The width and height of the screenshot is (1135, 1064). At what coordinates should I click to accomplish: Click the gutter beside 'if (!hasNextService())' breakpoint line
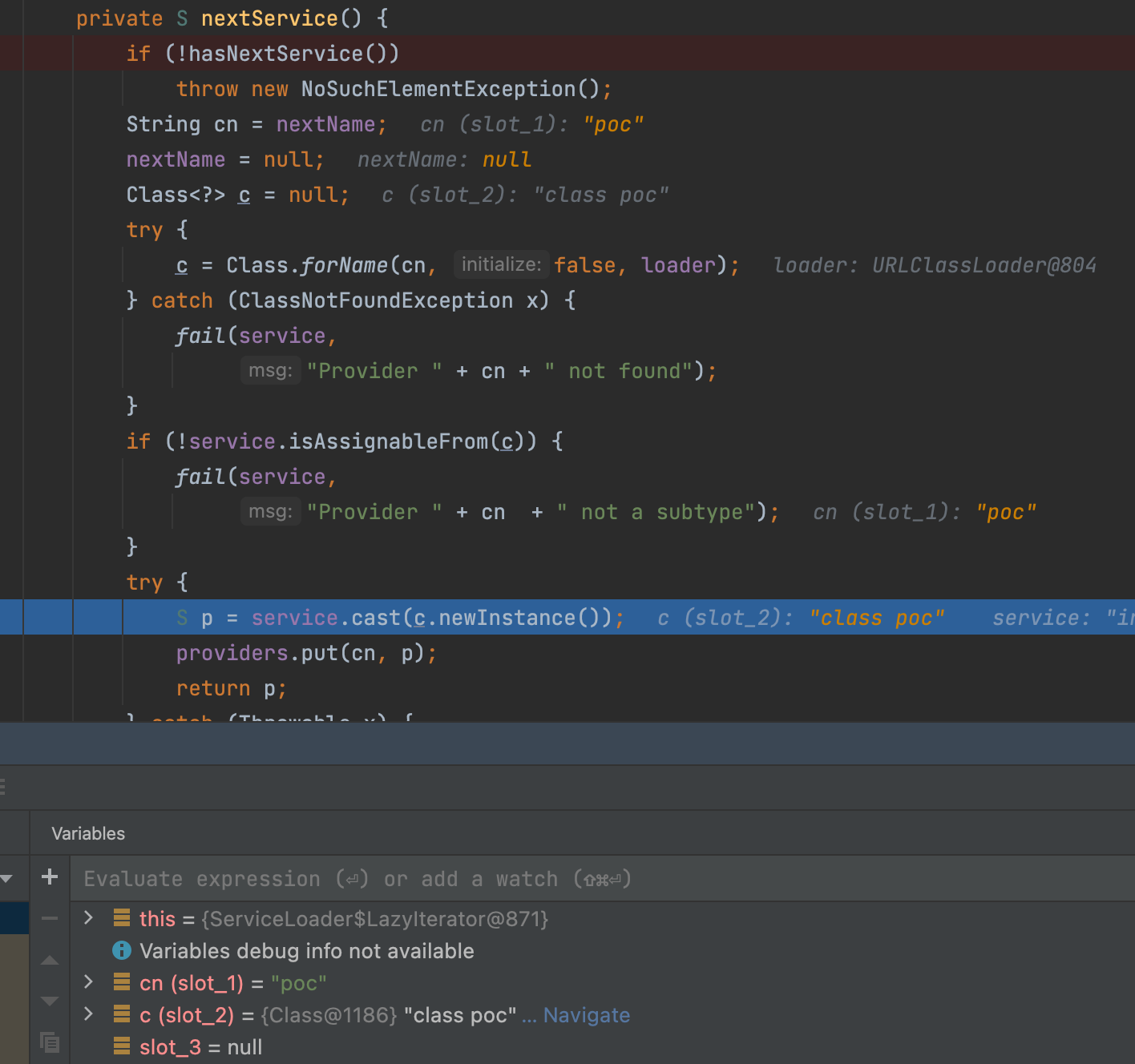[11, 53]
